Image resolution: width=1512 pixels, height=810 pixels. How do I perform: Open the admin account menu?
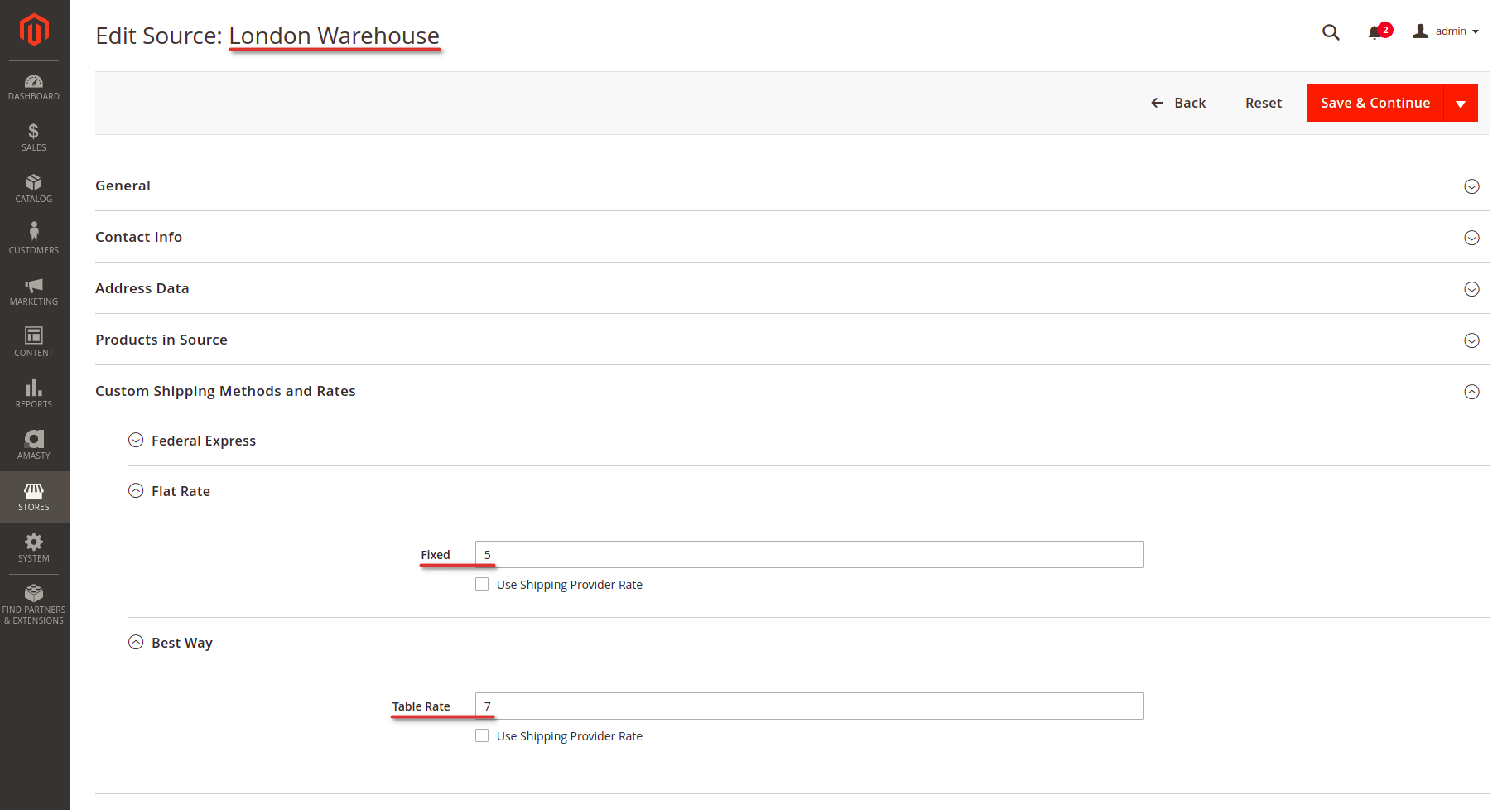1446,31
